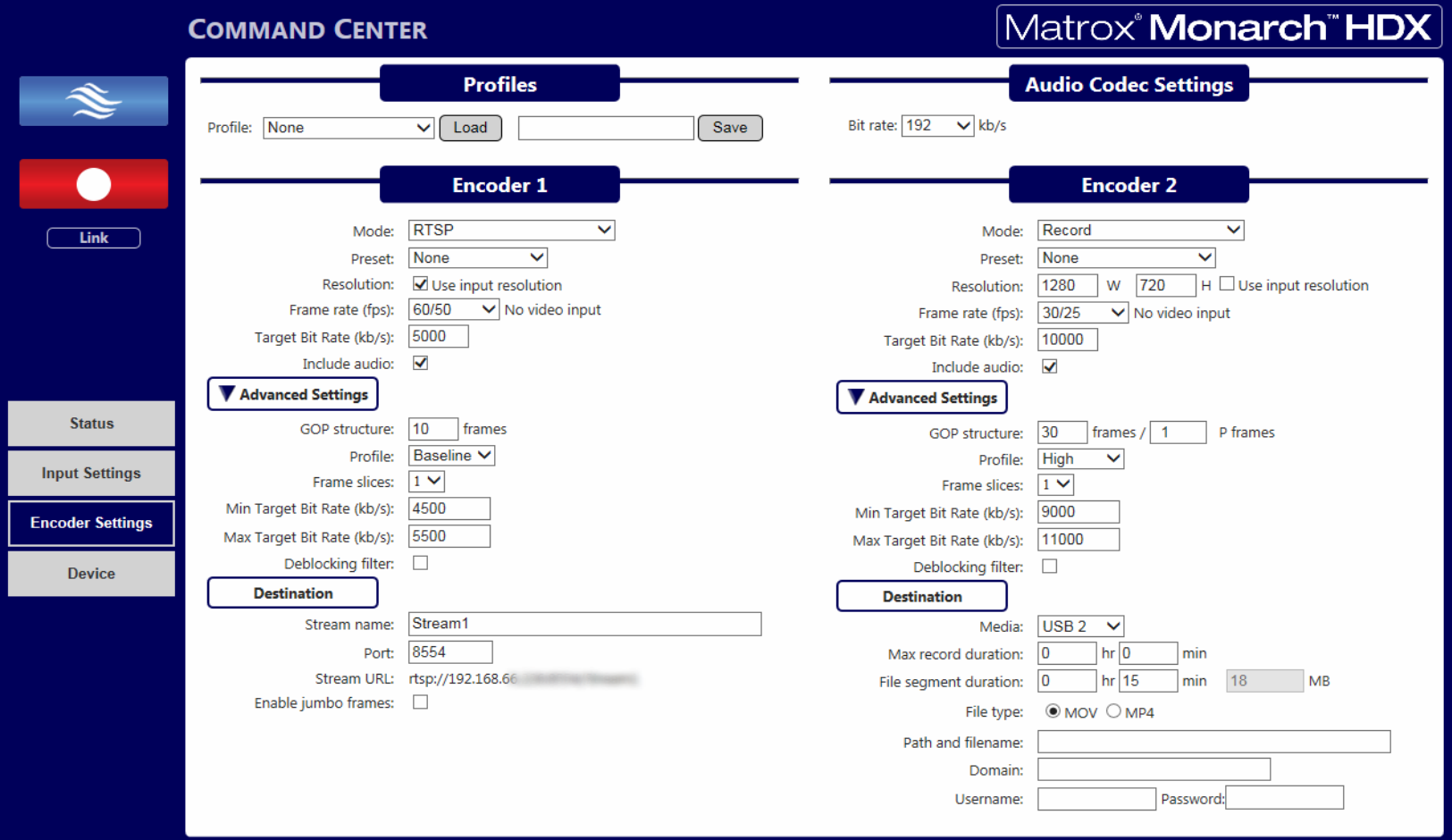Viewport: 1452px width, 840px height.
Task: Edit File segment duration minutes field
Action: 1149,681
